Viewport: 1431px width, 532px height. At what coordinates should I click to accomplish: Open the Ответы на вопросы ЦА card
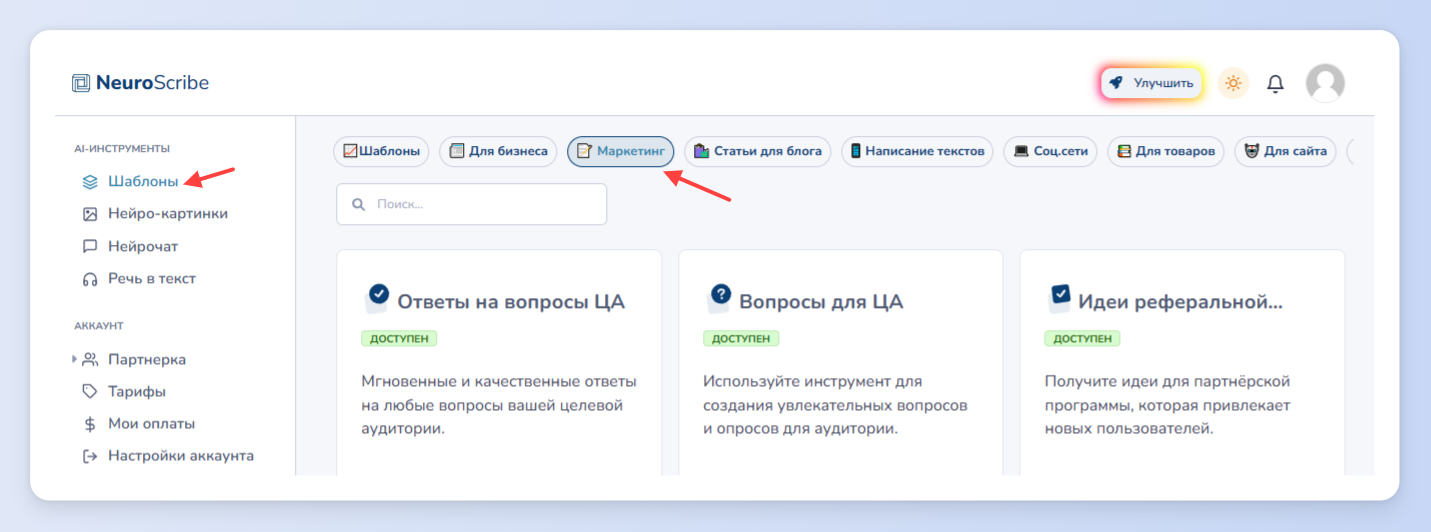(499, 362)
